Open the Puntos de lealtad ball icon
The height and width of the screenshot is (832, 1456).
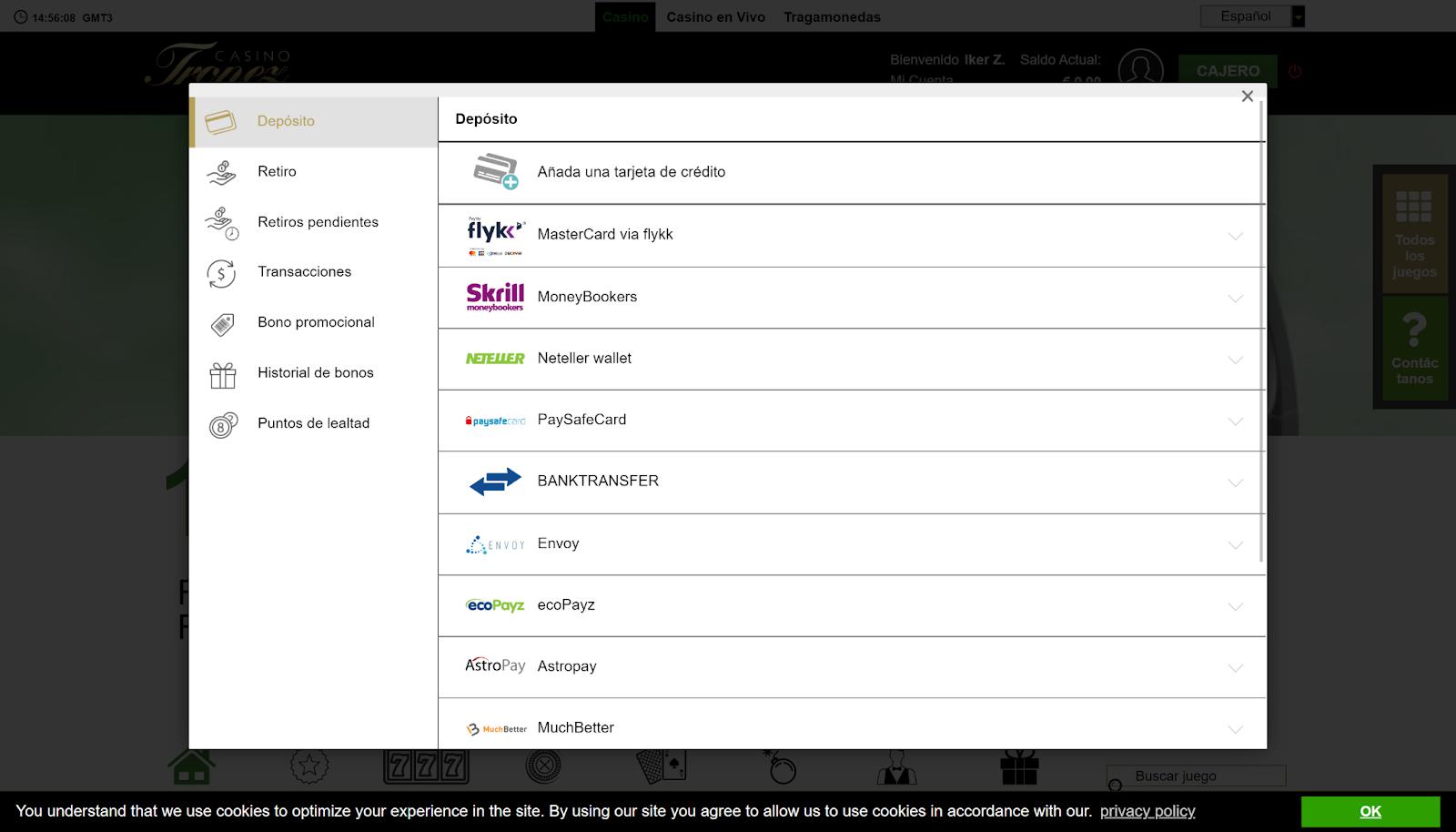pos(223,425)
